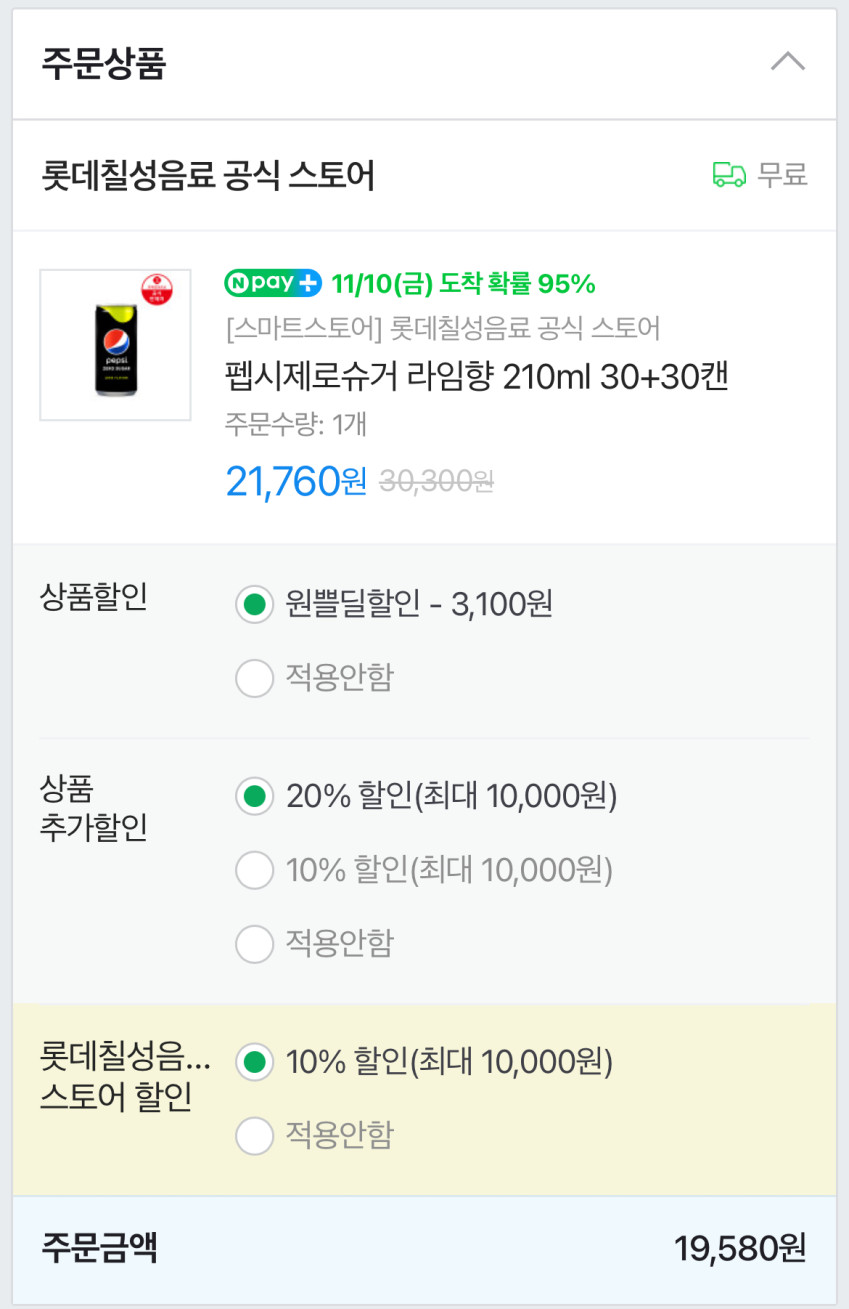Click the 무료 shipping label

[x=782, y=176]
